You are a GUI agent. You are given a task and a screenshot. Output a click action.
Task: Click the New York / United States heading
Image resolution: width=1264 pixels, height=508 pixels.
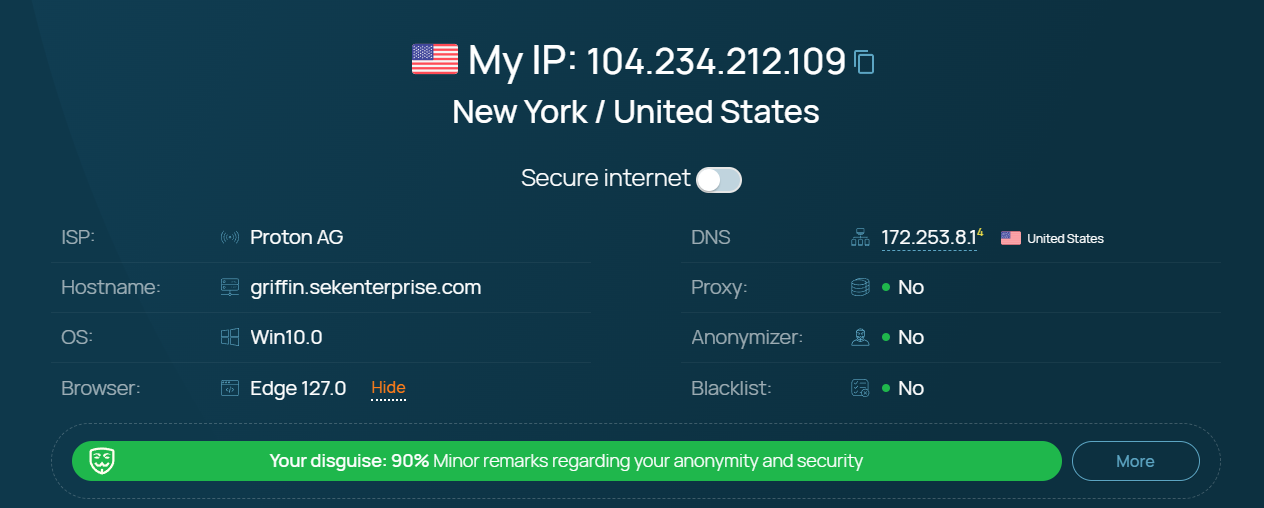coord(635,112)
